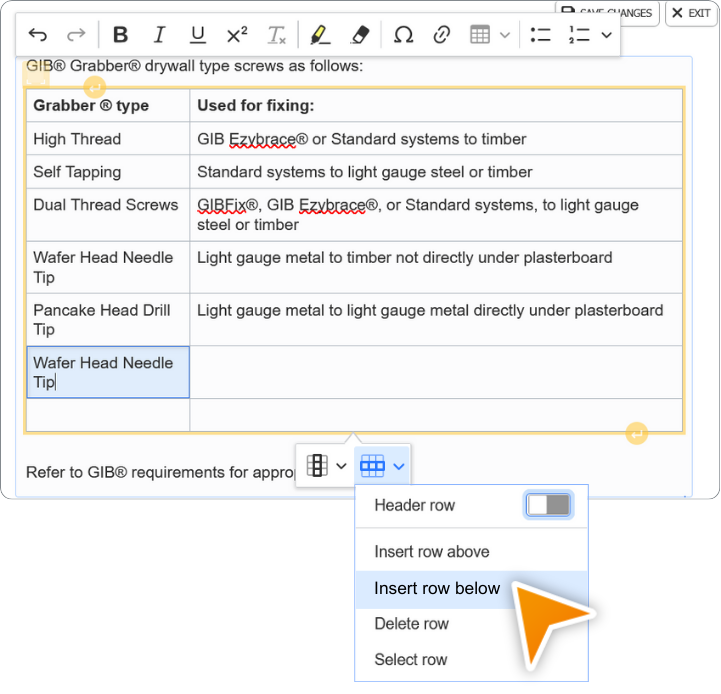Screen dimensions: 721x694
Task: Click the 'Standard systems to light gauge steel' cell
Action: (x=436, y=172)
